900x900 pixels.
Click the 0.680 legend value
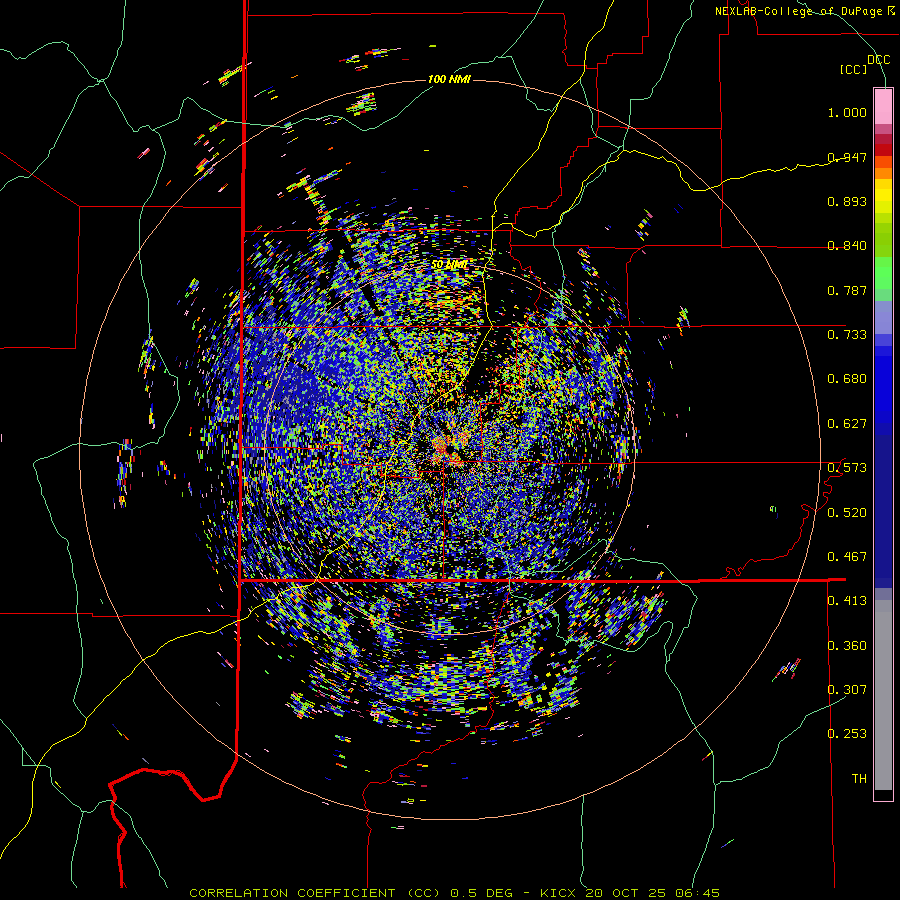[x=847, y=379]
